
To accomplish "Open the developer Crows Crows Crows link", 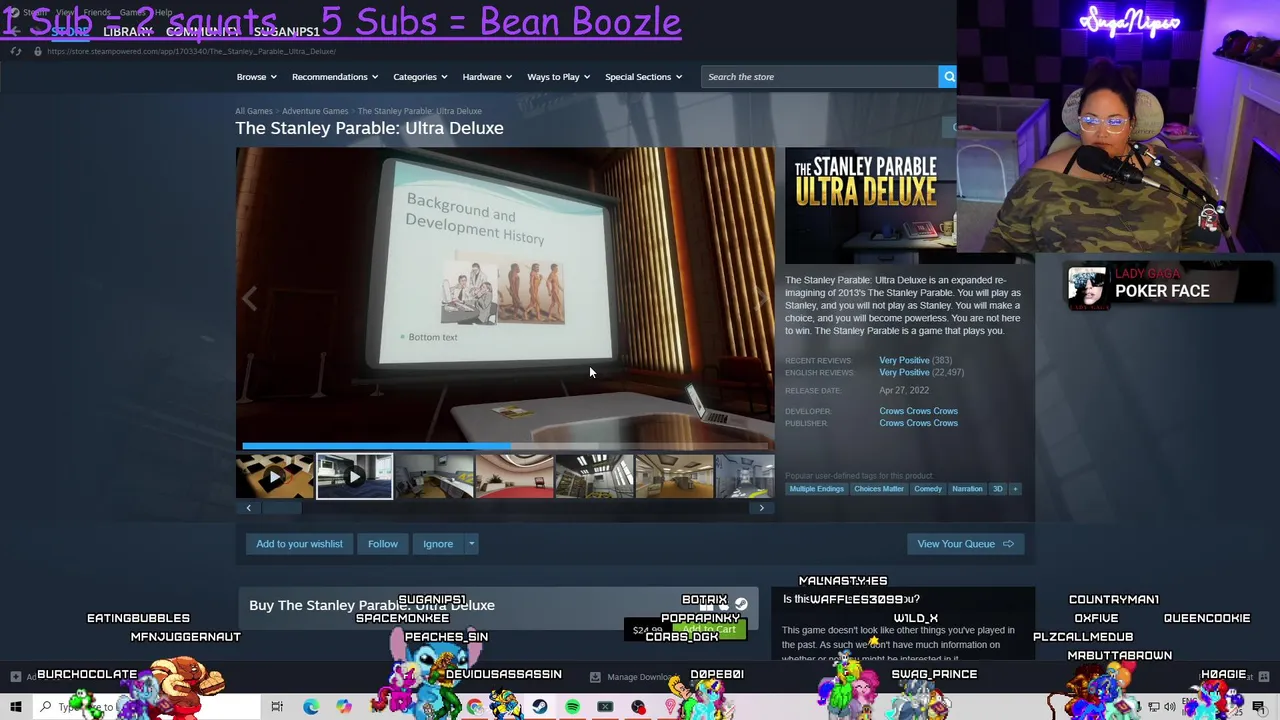I will click(918, 411).
